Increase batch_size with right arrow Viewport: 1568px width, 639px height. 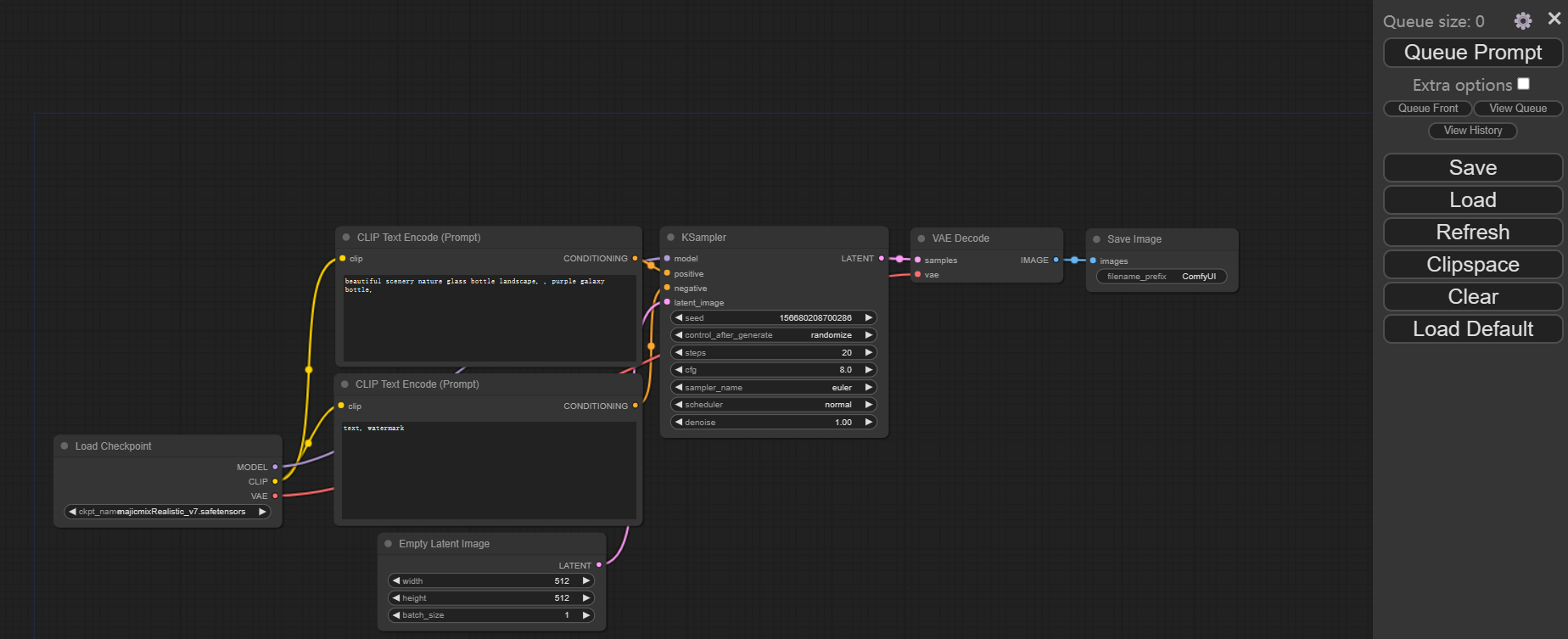586,615
